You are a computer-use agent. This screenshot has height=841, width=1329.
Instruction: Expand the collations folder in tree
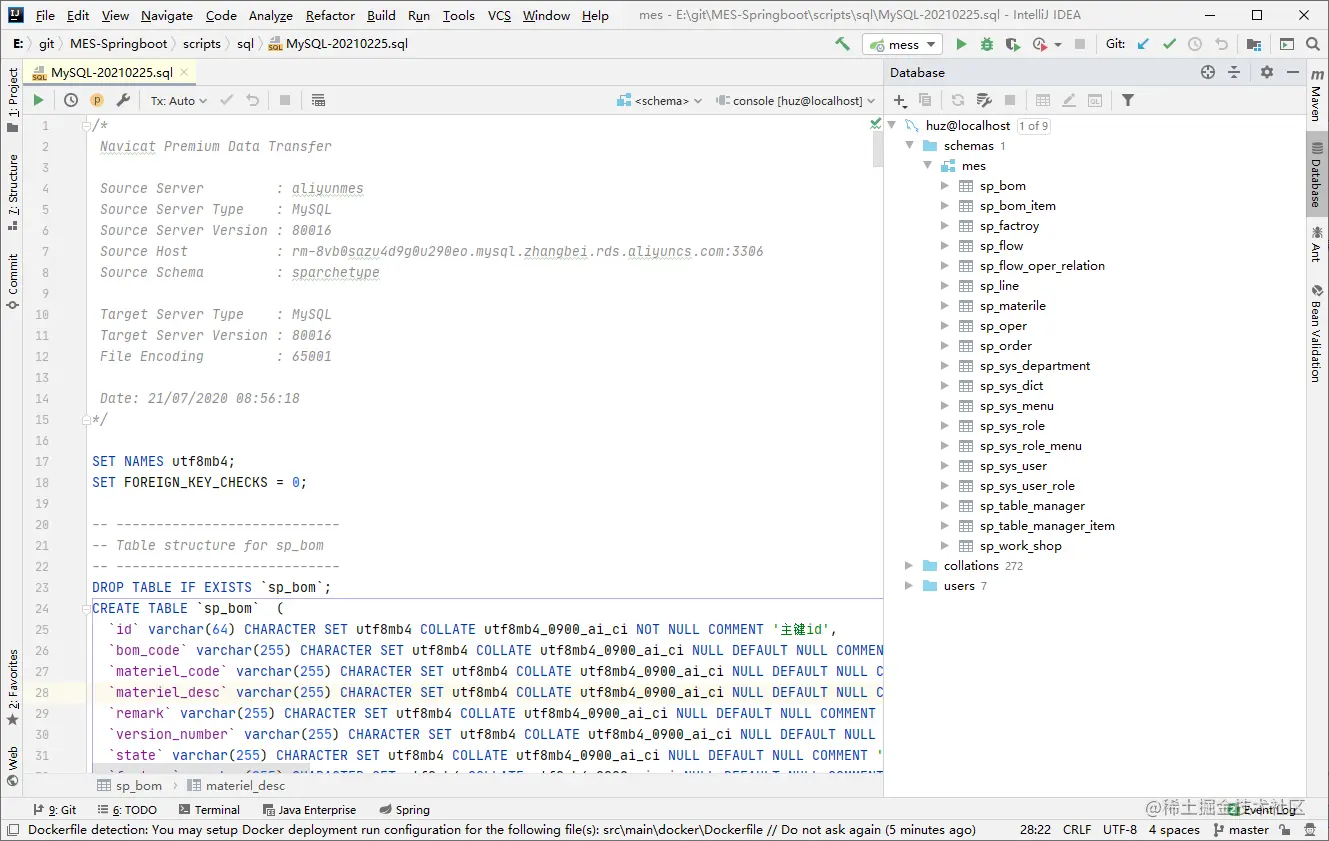pos(909,566)
